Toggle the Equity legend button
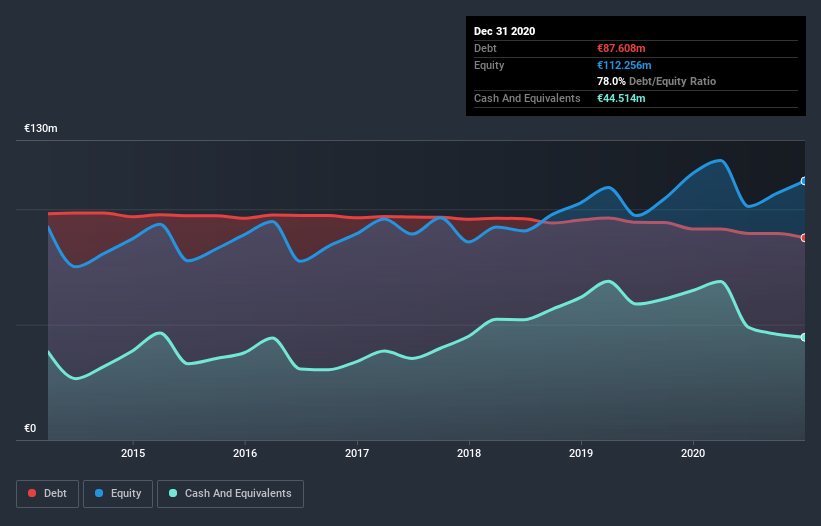Viewport: 821px width, 526px height. pyautogui.click(x=118, y=494)
